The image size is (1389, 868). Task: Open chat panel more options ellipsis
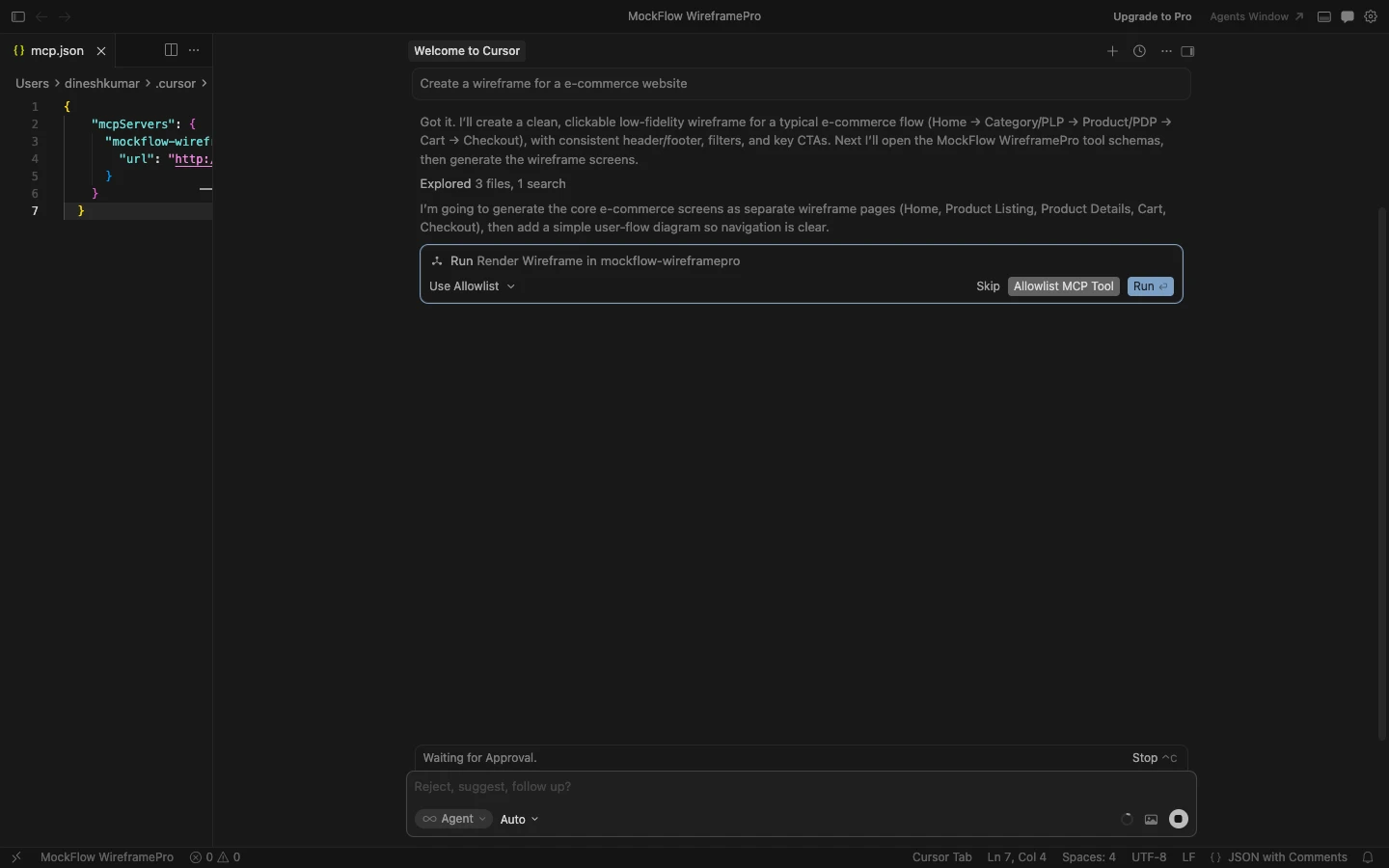coord(1166,51)
